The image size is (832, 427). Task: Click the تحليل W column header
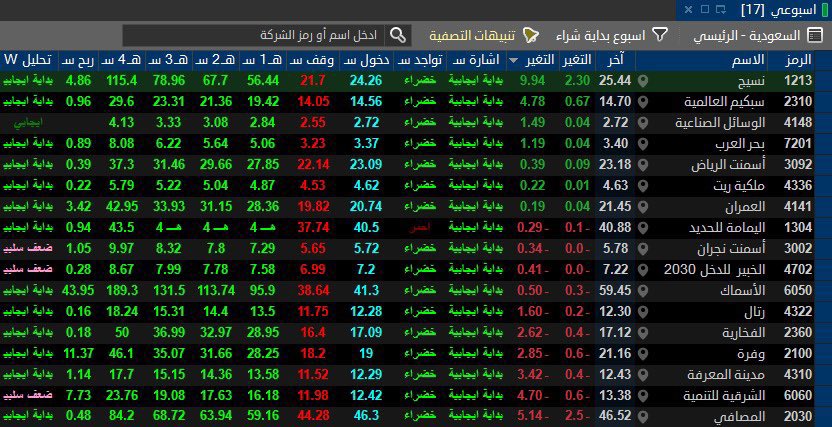(28, 60)
